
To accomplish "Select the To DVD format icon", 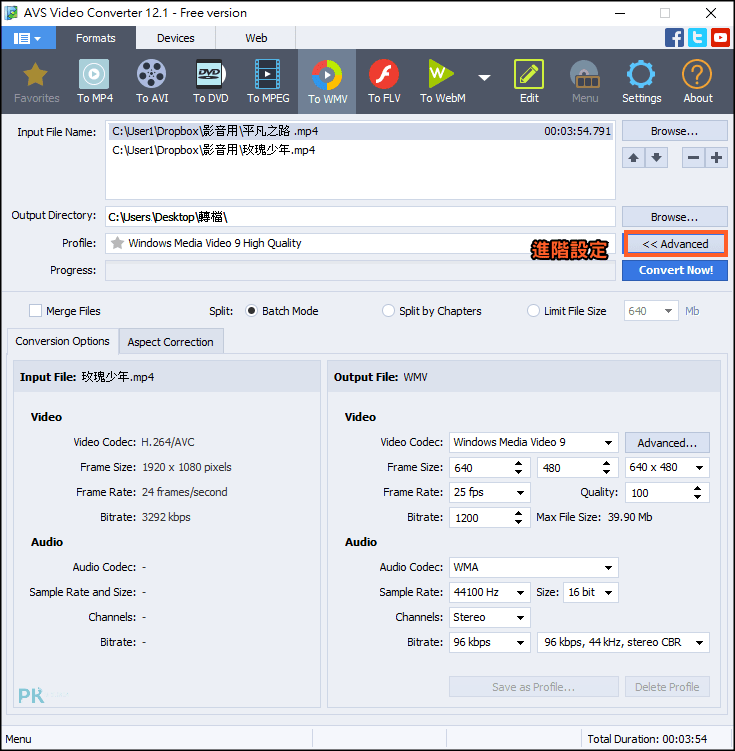I will point(210,82).
